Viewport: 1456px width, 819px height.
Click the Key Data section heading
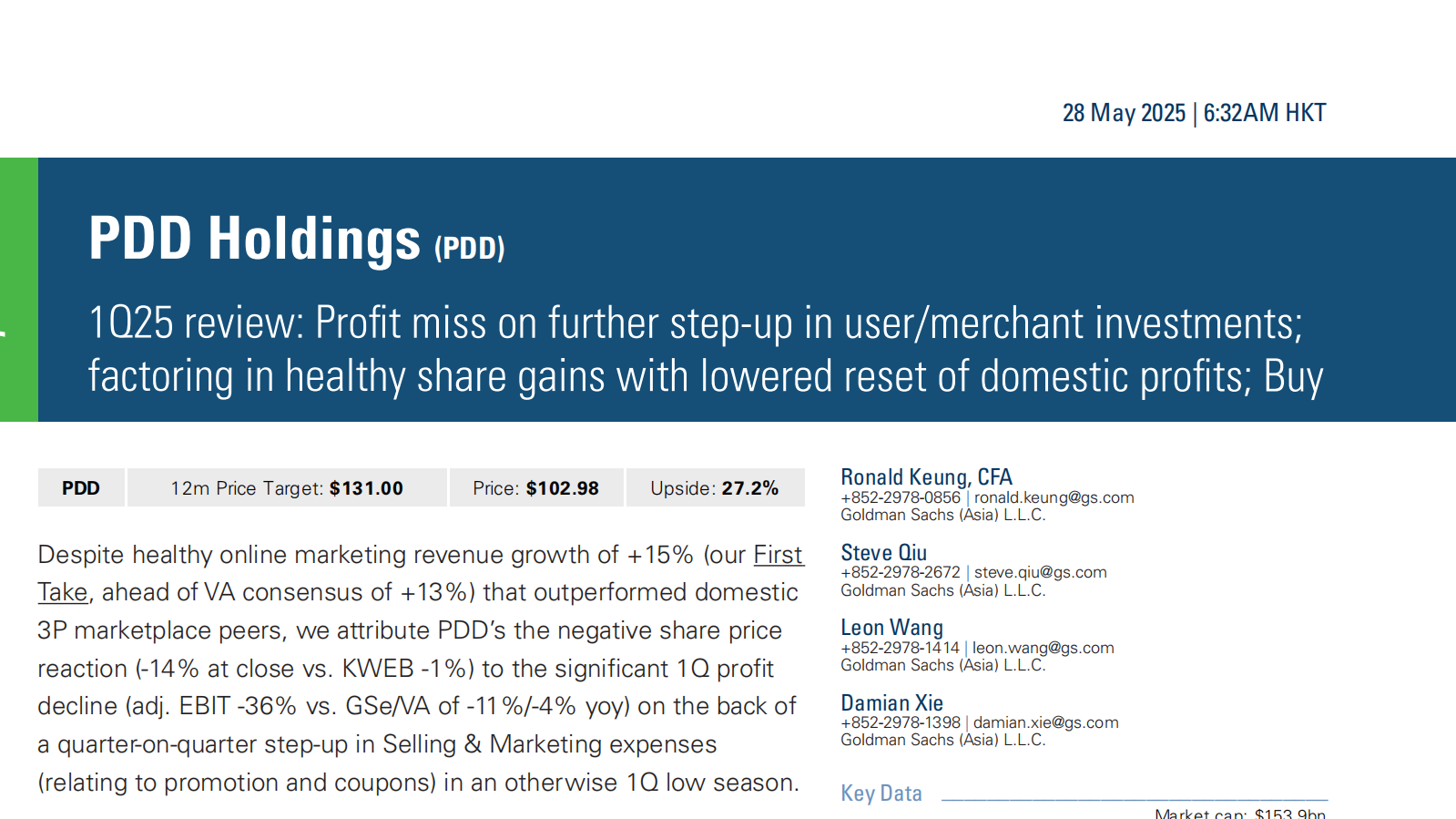881,793
